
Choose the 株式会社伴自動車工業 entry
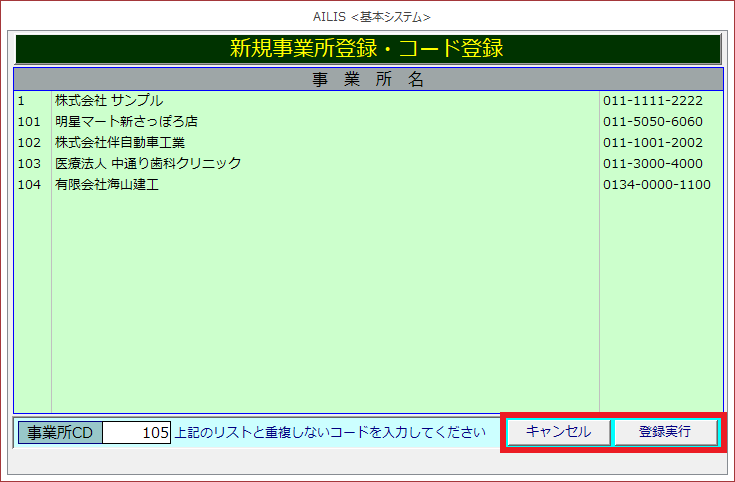tap(120, 143)
